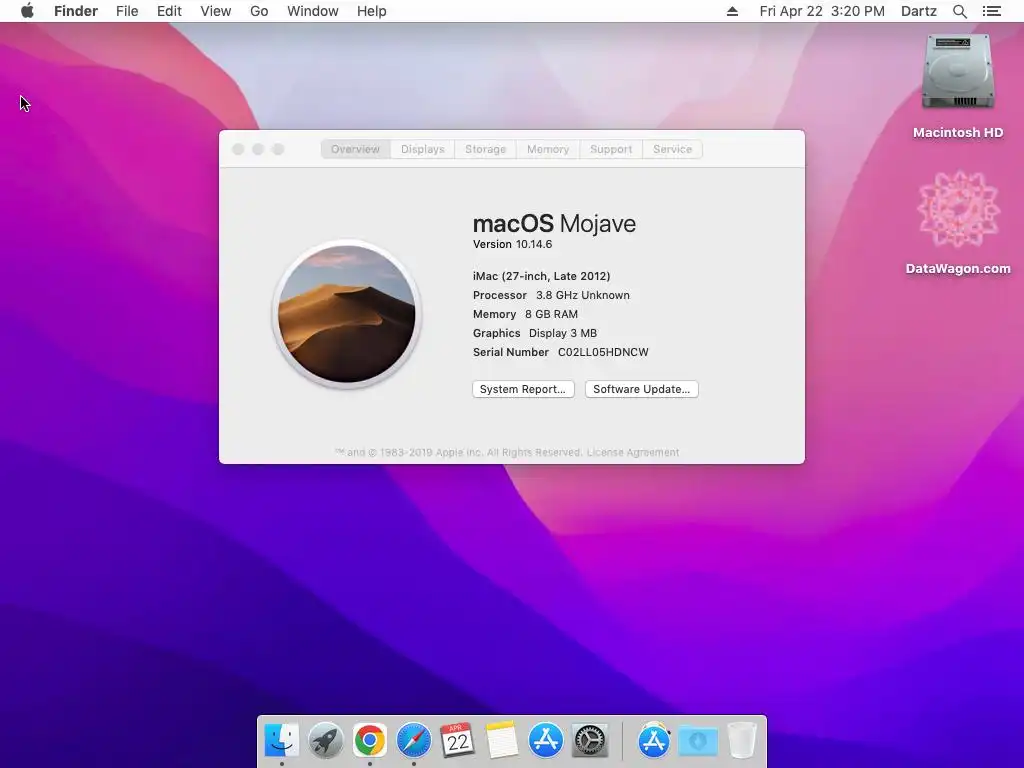Select the Overview tab
Screen dimensions: 1024x768
(x=355, y=149)
